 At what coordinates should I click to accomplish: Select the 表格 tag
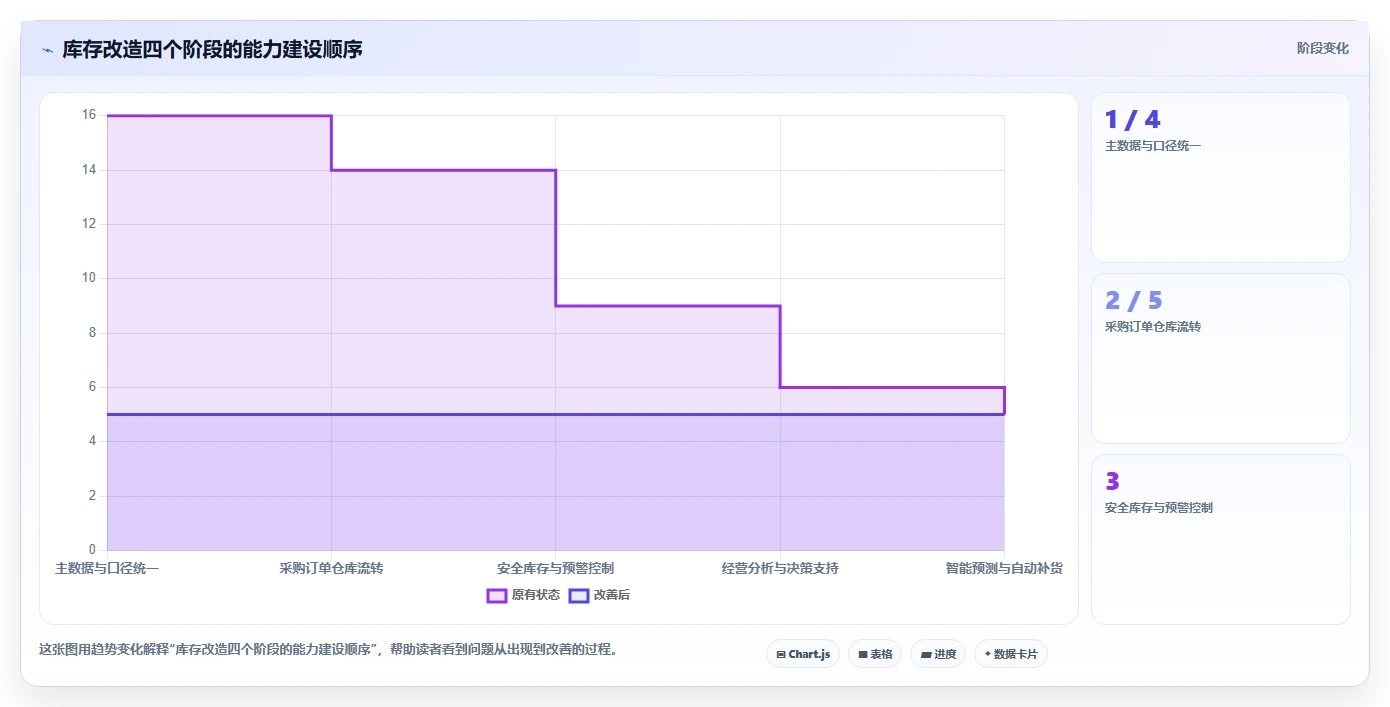(875, 654)
